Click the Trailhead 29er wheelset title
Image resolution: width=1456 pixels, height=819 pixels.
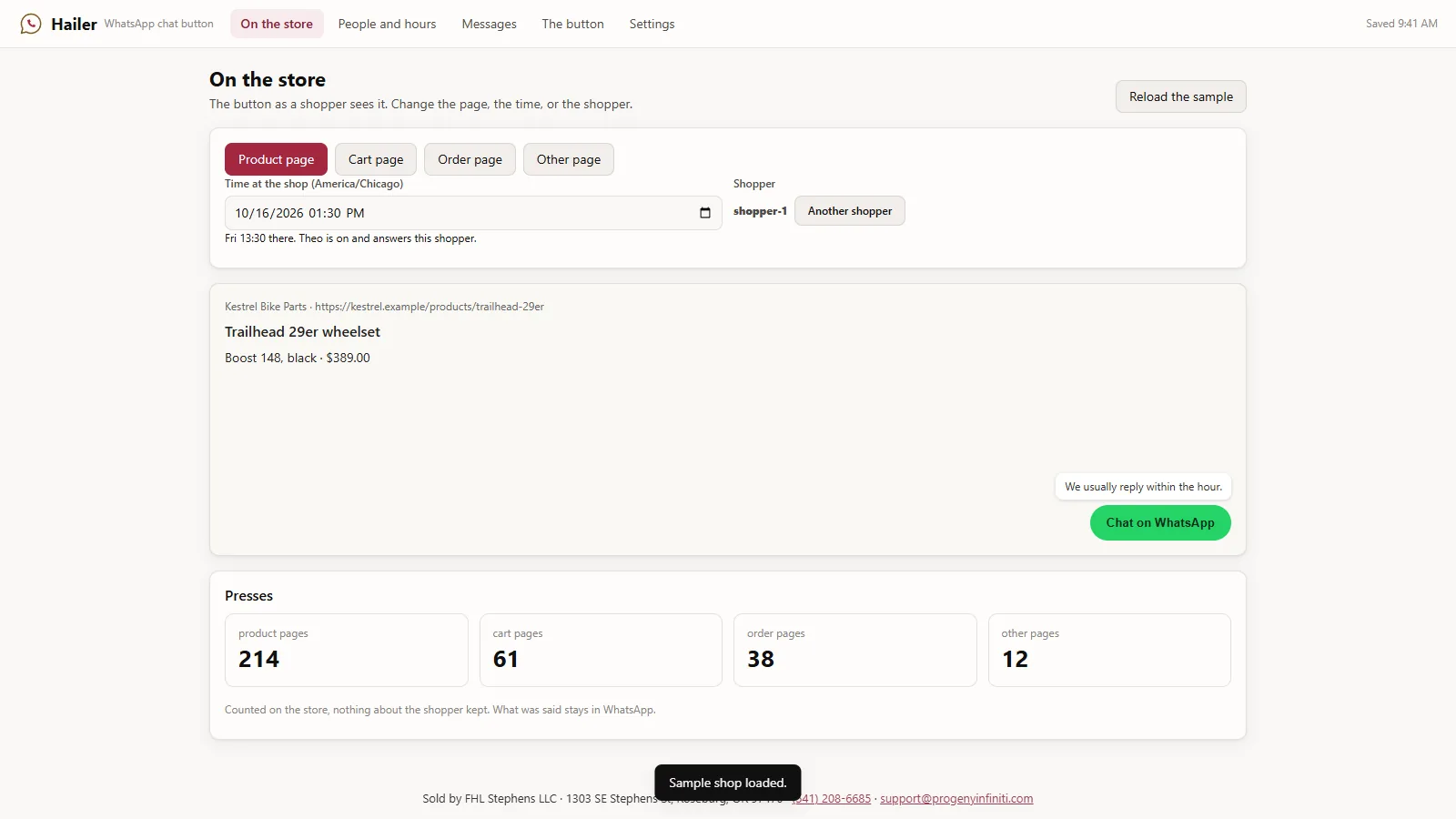[x=302, y=332]
